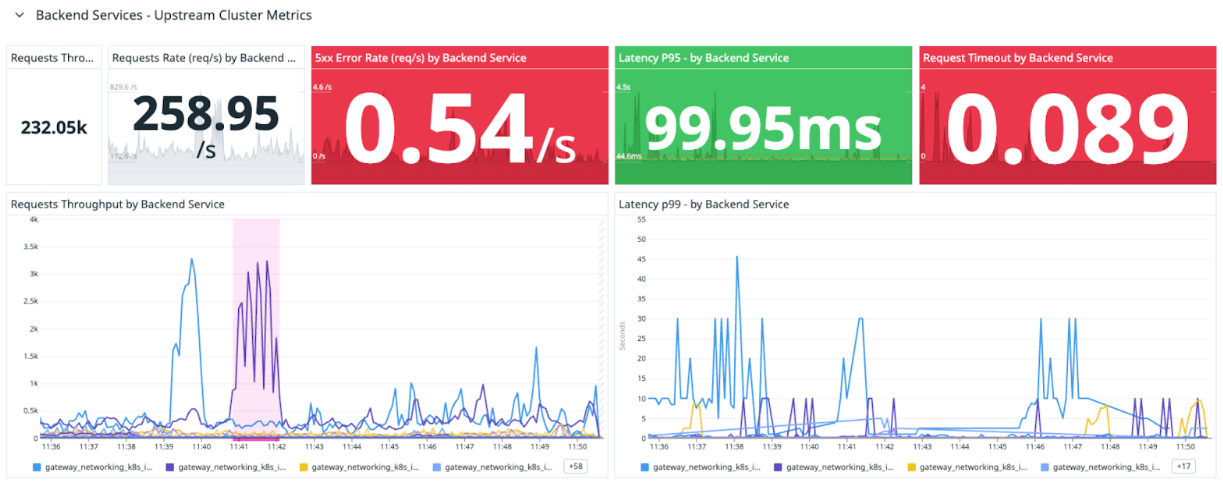Expand the +17 legend overflow button
The width and height of the screenshot is (1223, 490).
coord(1183,467)
